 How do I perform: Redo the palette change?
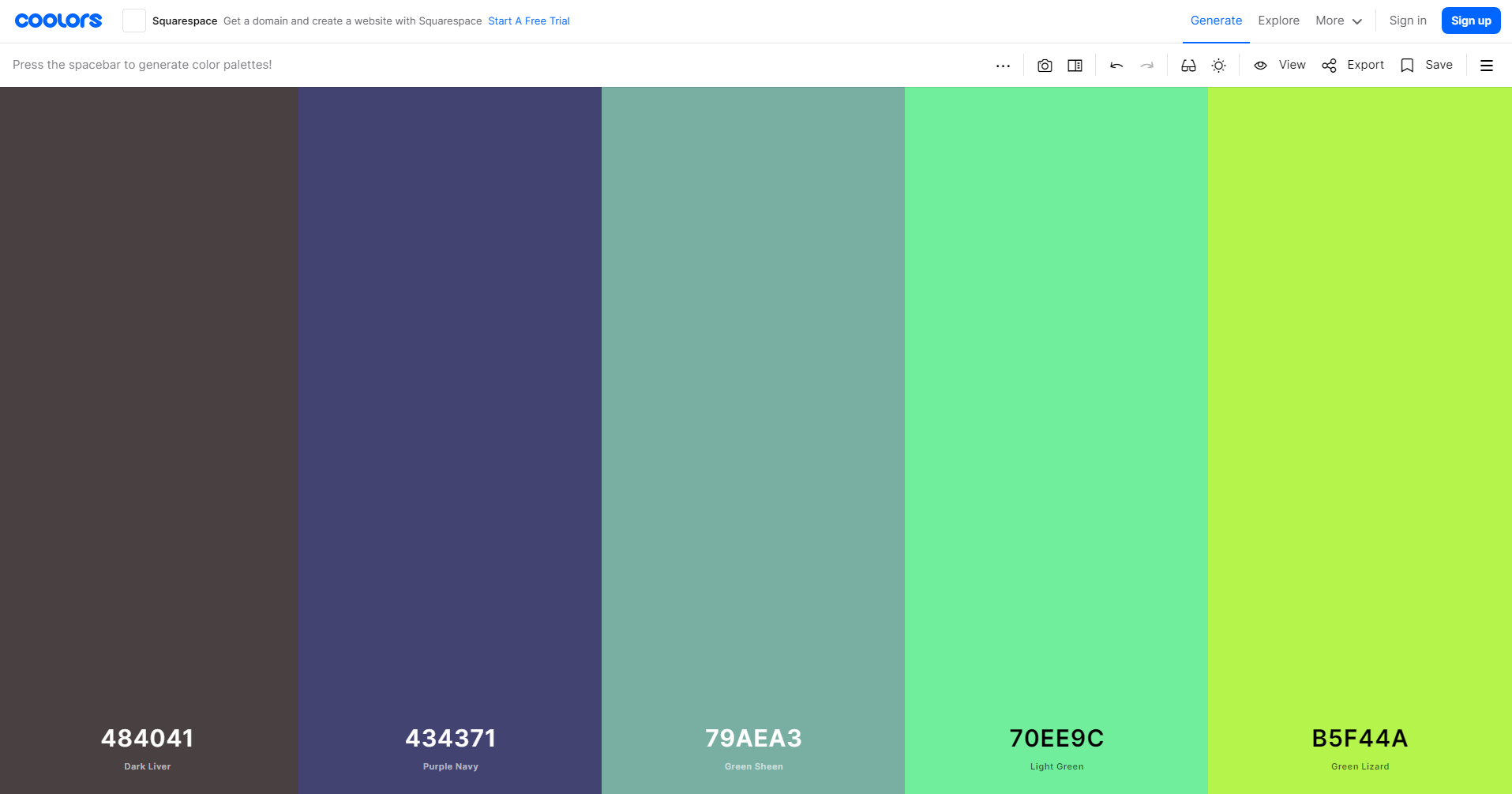(1146, 66)
